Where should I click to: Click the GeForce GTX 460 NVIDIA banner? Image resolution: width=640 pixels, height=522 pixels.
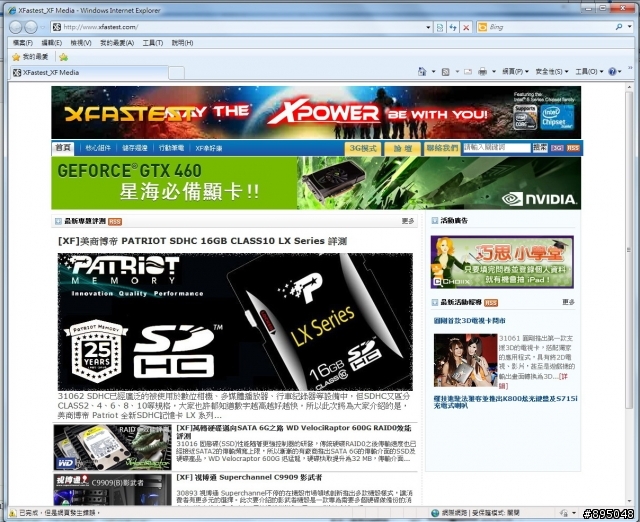coord(316,183)
